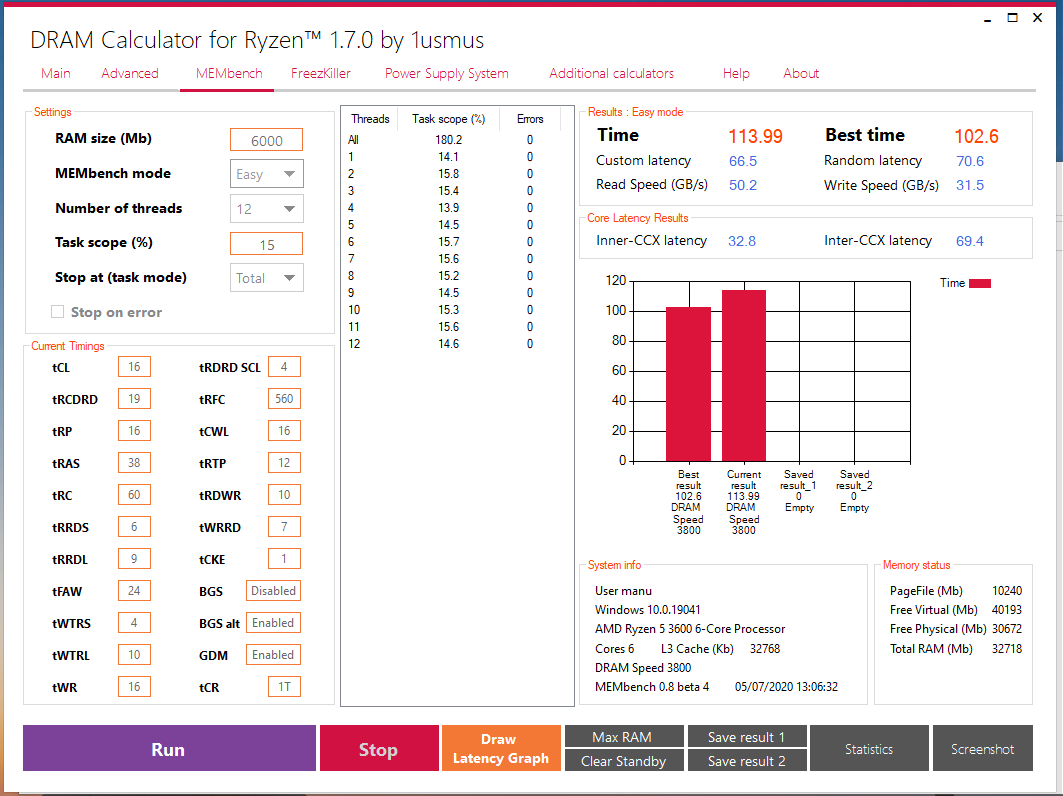Click the Best time value 102.6
Screen dimensions: 1063x796
pyautogui.click(x=976, y=136)
